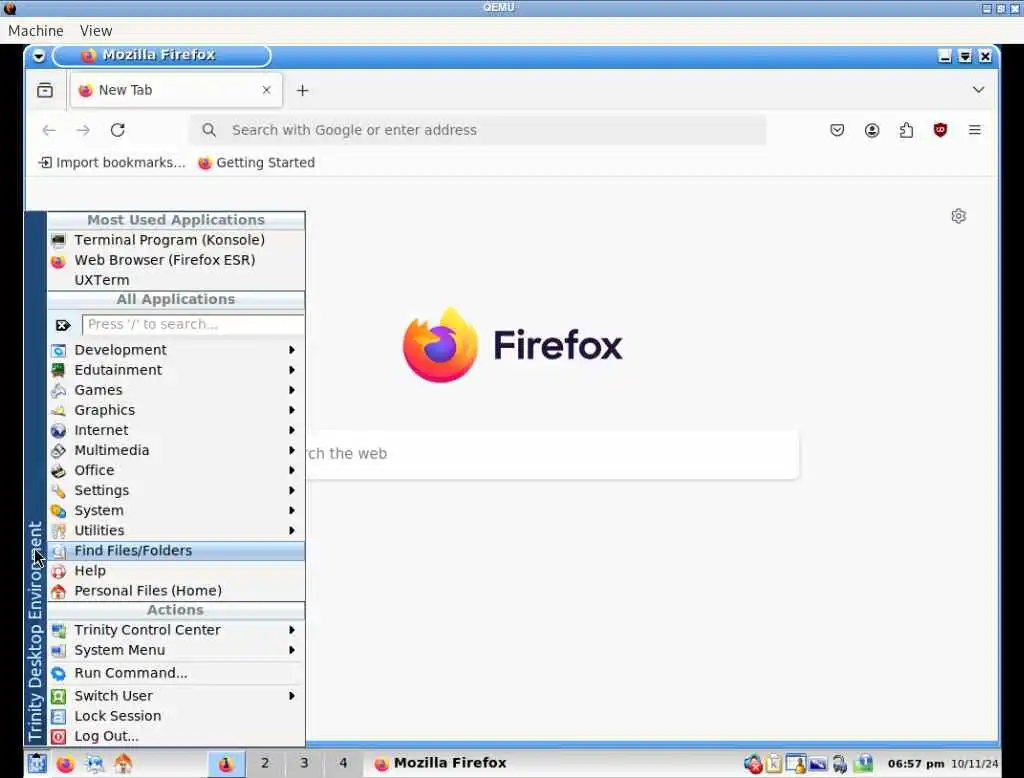
Task: Click the first red system tray icon
Action: (753, 763)
